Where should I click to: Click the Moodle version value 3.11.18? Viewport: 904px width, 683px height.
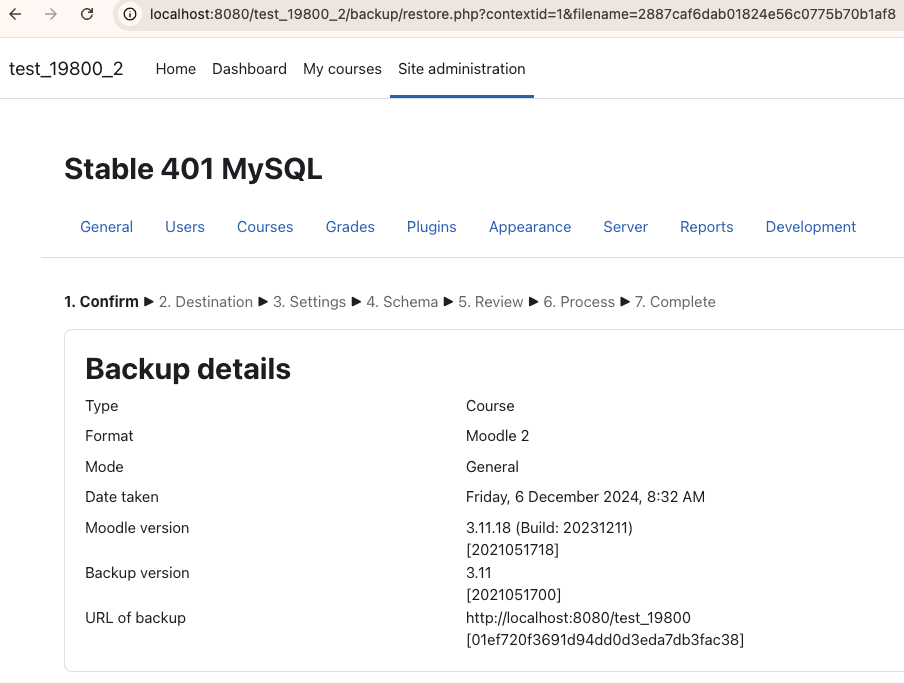click(x=549, y=528)
